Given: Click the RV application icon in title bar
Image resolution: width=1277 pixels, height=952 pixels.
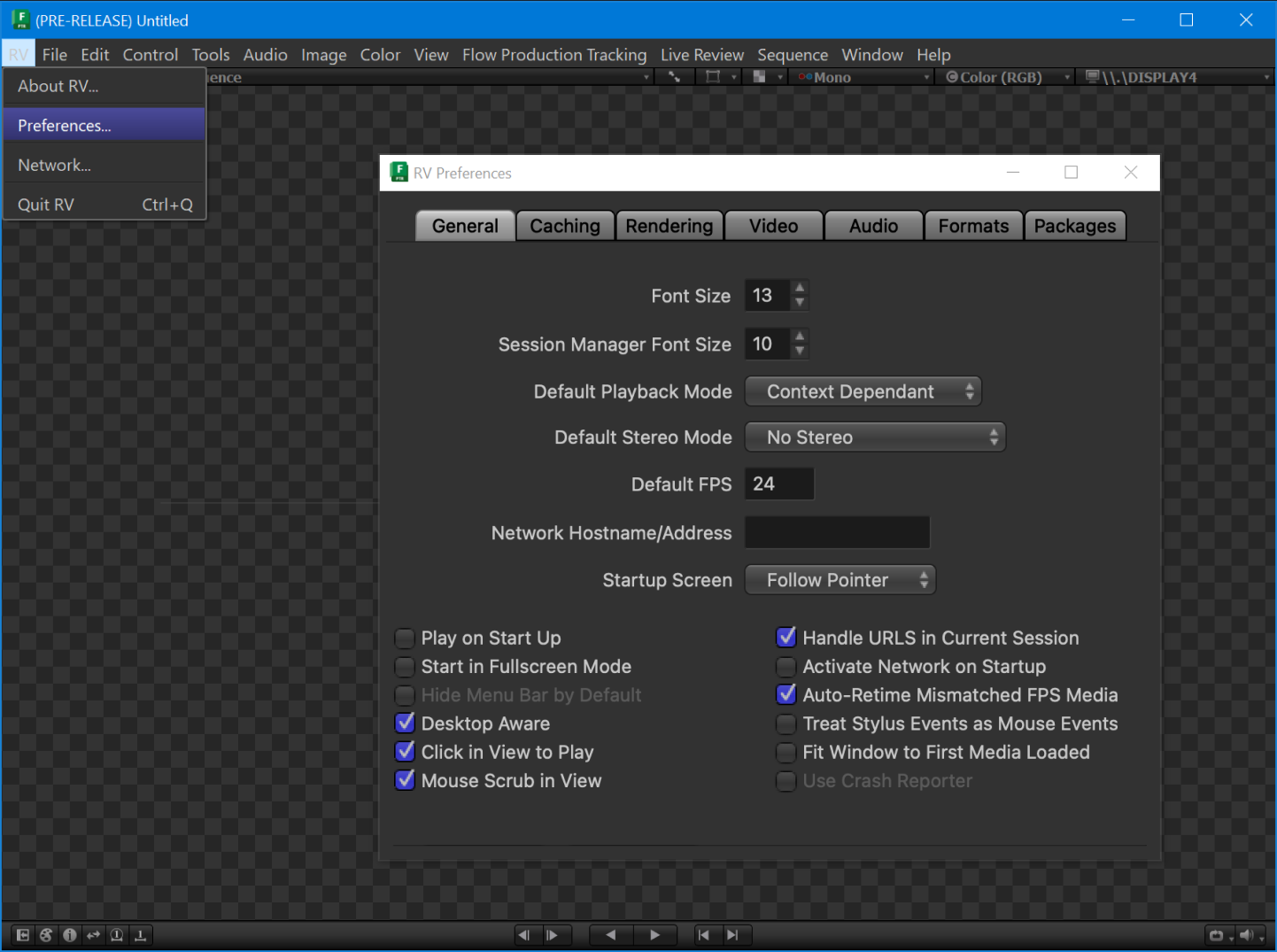Looking at the screenshot, I should 20,19.
